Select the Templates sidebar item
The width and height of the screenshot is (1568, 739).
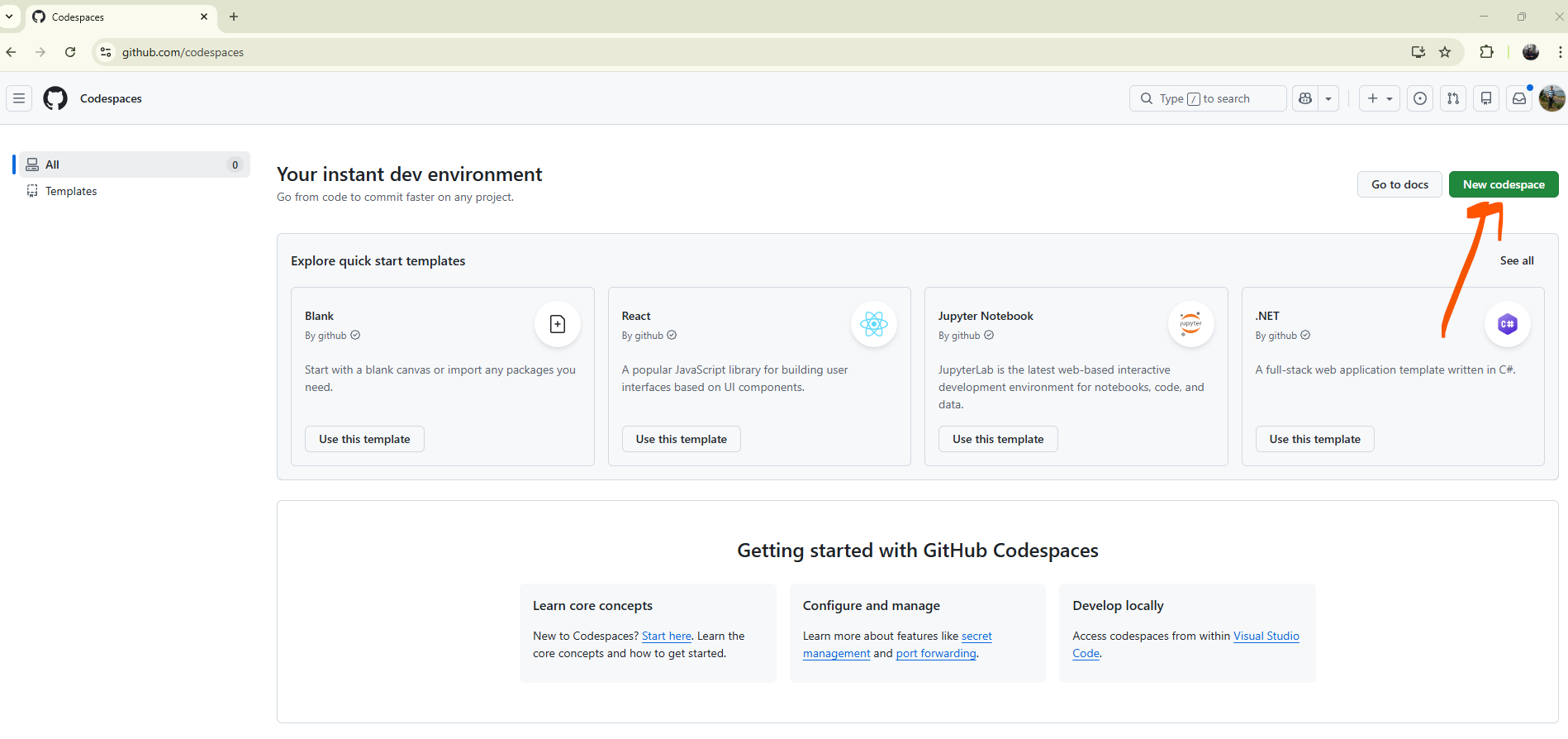(x=134, y=191)
